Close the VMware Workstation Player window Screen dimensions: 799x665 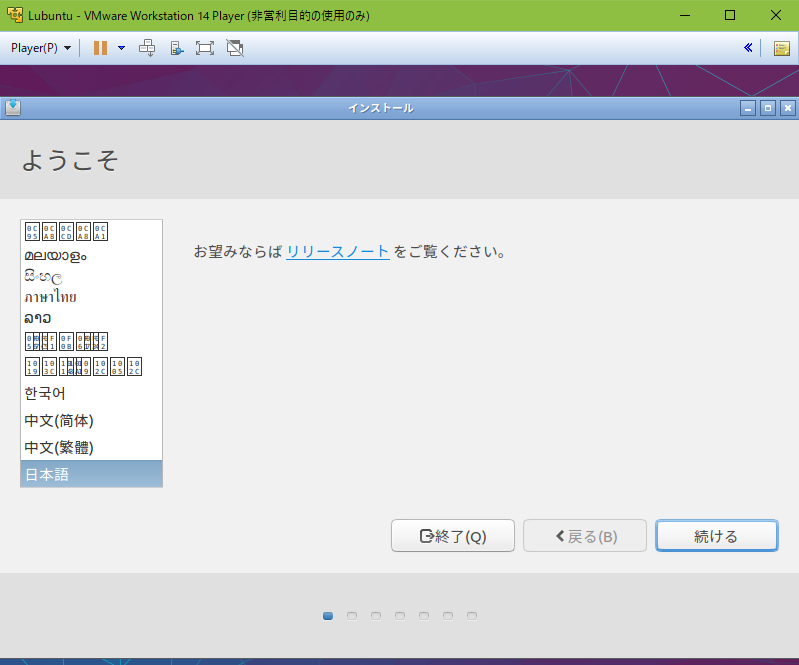point(776,15)
